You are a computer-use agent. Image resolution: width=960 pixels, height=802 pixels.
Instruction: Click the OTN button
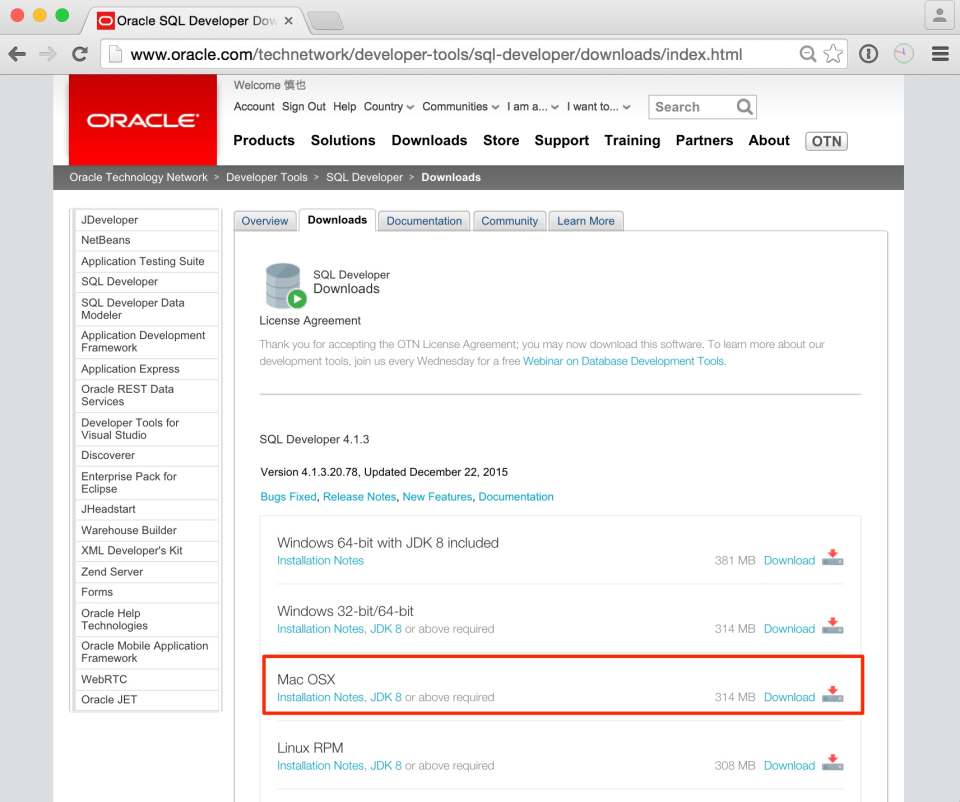(826, 141)
